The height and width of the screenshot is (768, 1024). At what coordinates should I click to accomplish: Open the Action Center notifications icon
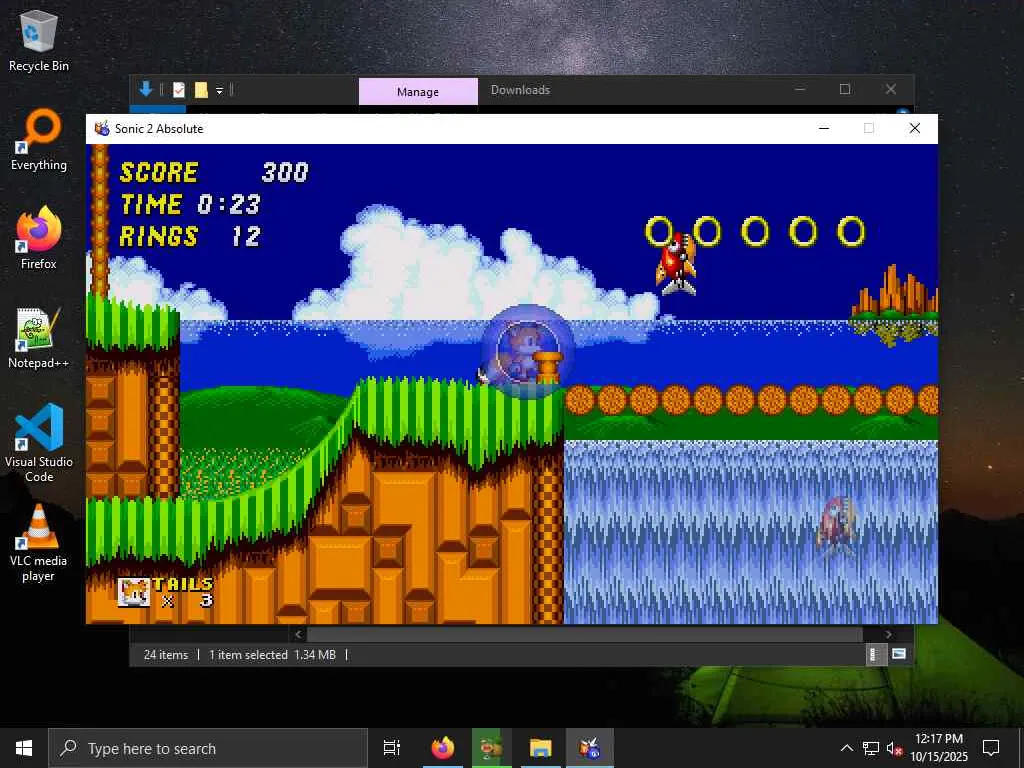point(991,748)
